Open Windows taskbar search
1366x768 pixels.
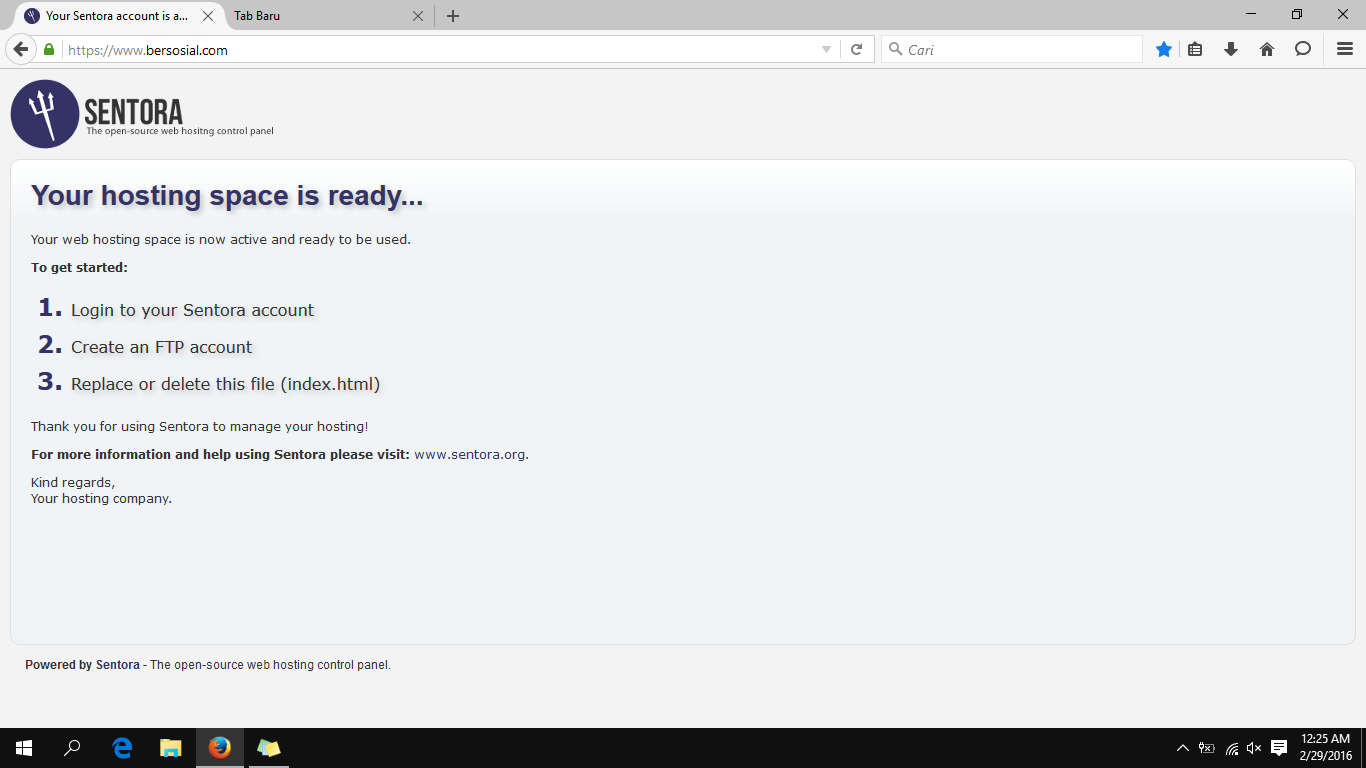coord(72,748)
